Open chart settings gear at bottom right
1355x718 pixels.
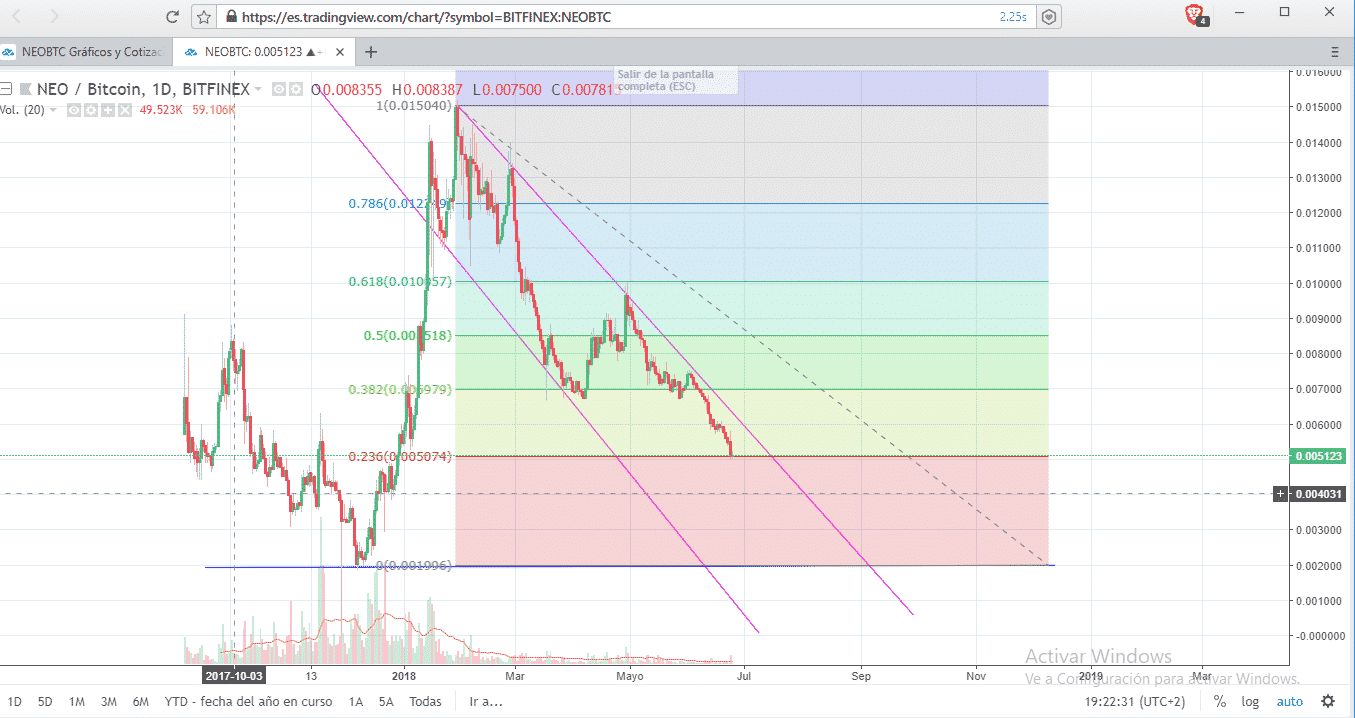1327,701
